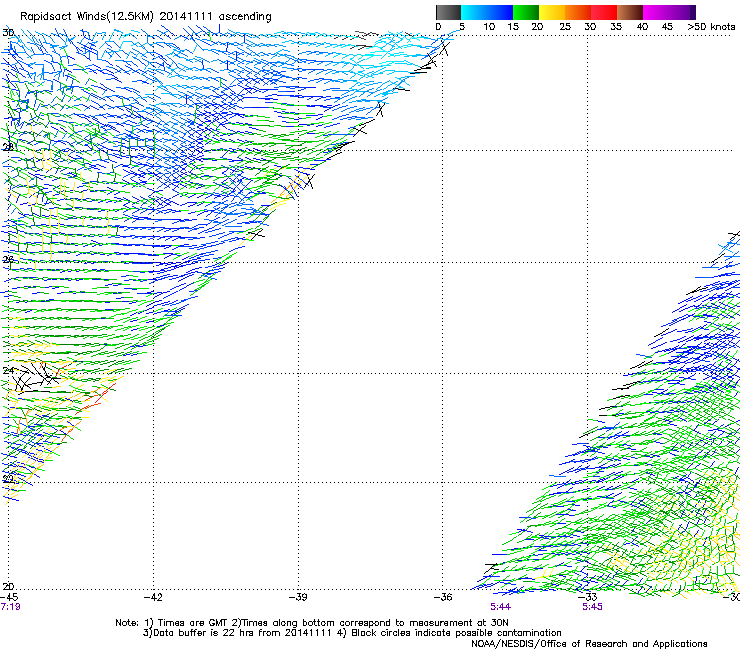Click the note line about 'Data buffer is 22 hrs'
The image size is (740, 650).
(x=352, y=633)
